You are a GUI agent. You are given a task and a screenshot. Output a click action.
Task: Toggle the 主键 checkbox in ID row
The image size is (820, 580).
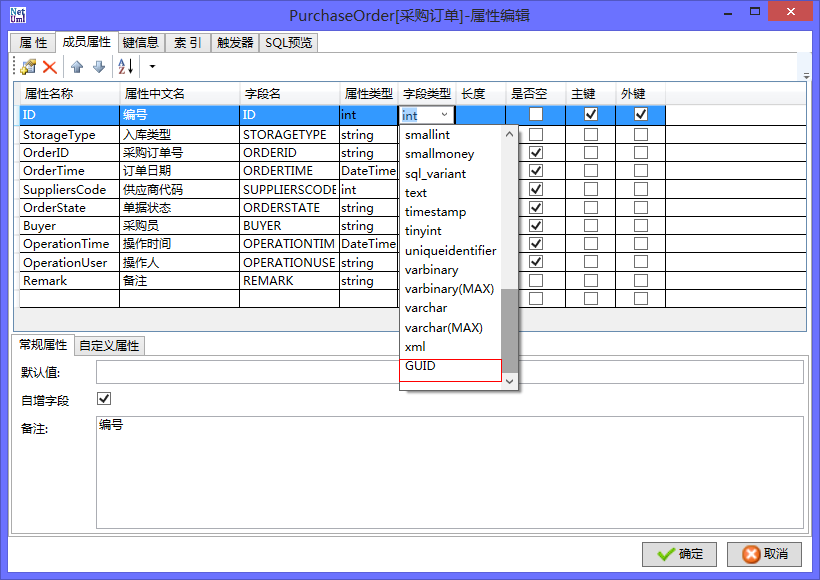click(591, 115)
